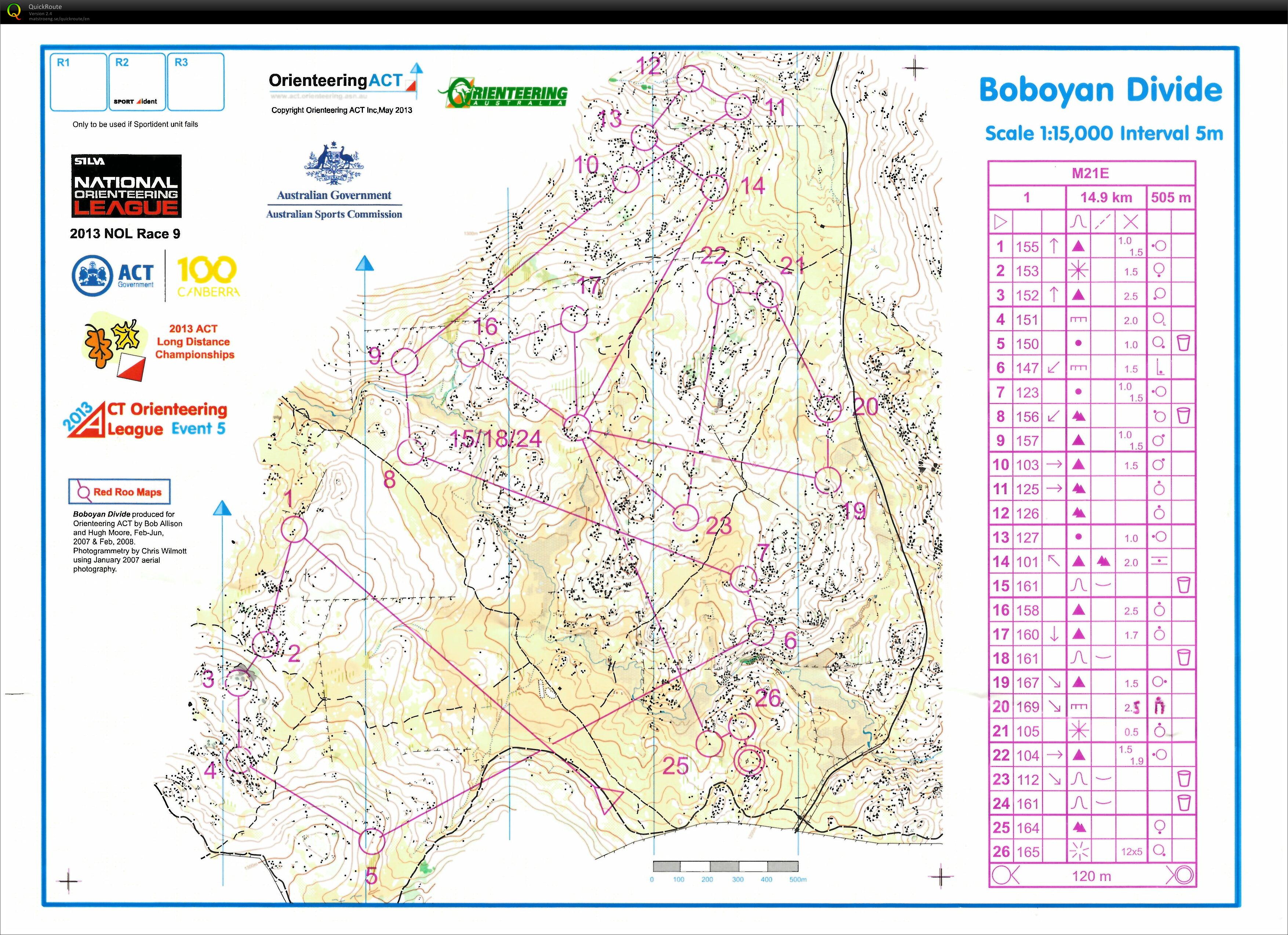Screen dimensions: 1288x935
Task: Click the map scale bar
Action: (x=725, y=866)
